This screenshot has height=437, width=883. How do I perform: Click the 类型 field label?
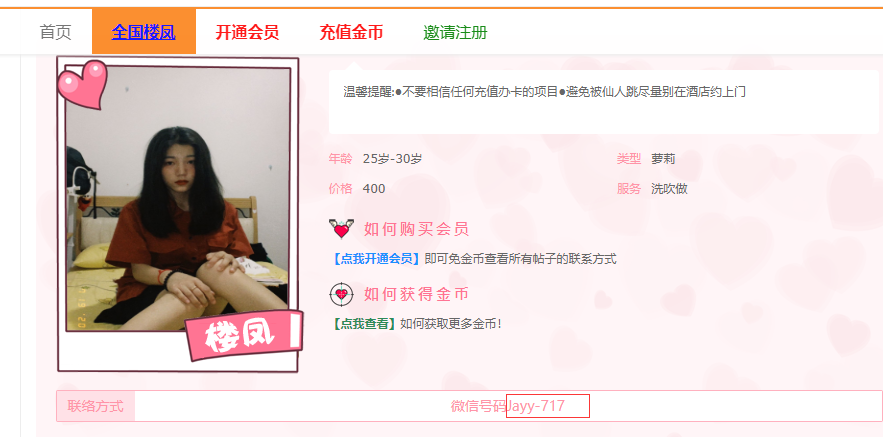click(629, 159)
